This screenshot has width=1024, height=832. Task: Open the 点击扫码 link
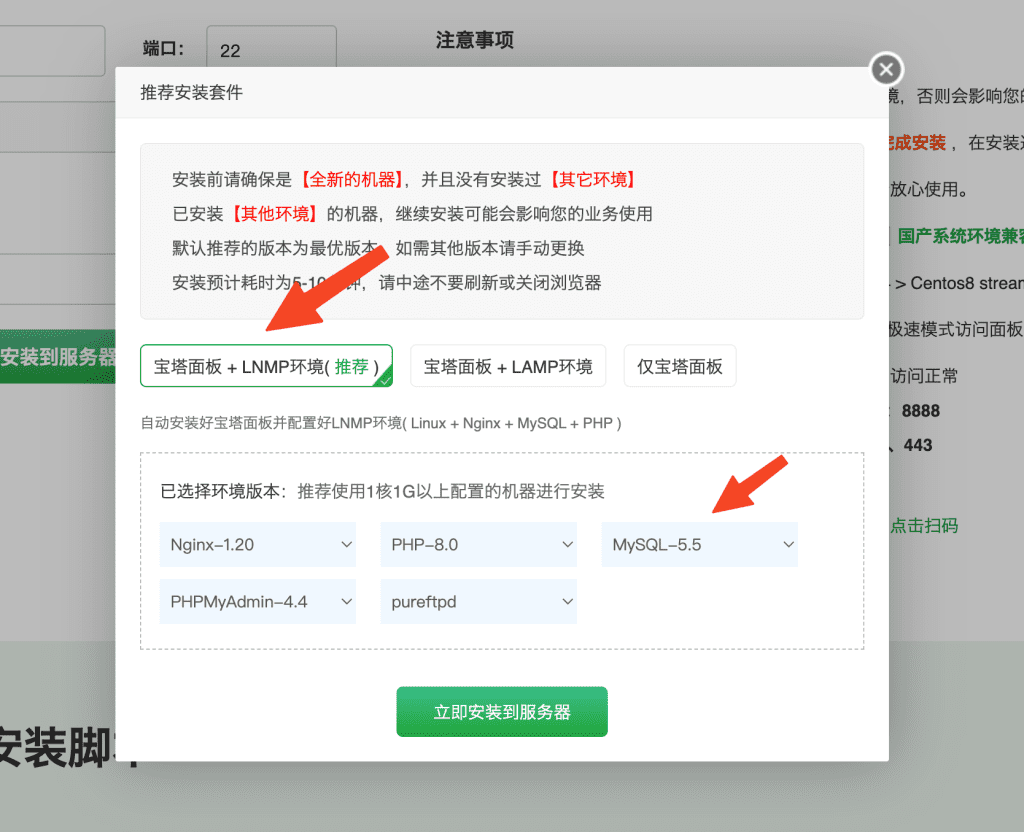pos(924,525)
